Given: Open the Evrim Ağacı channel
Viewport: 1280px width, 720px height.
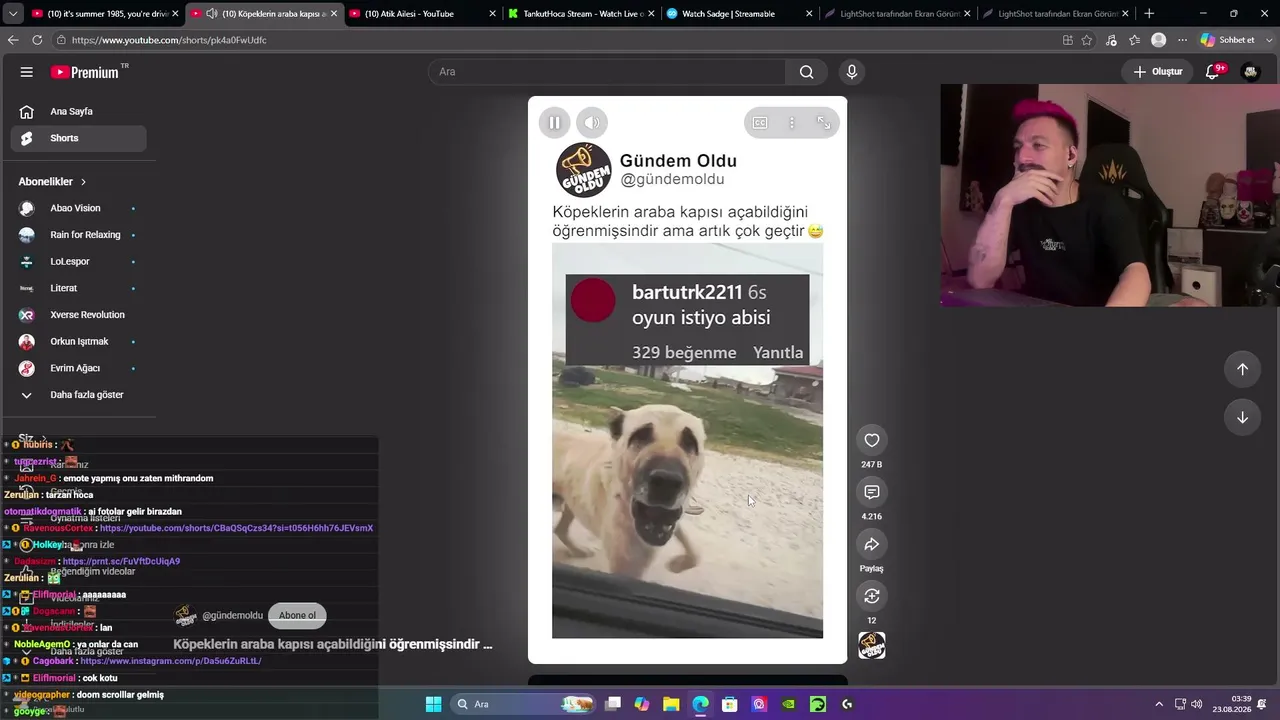Looking at the screenshot, I should coord(78,368).
